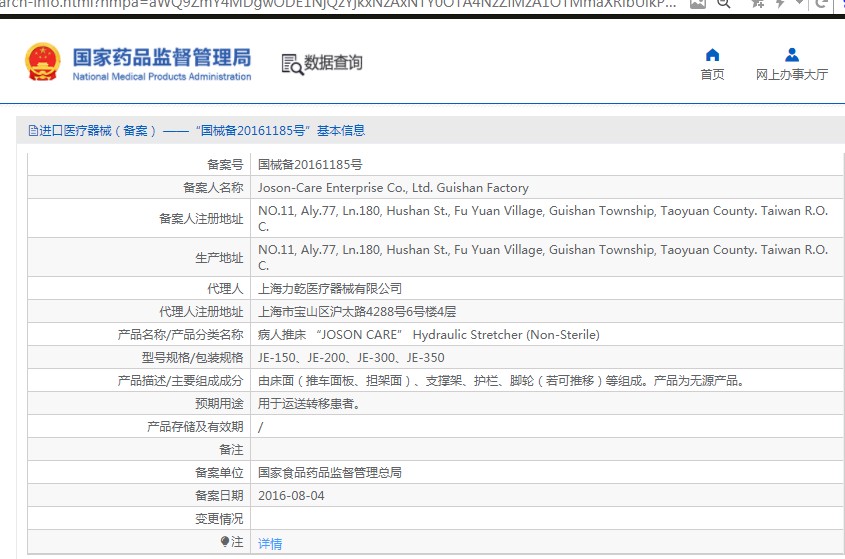
Task: Click the 变更情况 row label
Action: coord(219,519)
